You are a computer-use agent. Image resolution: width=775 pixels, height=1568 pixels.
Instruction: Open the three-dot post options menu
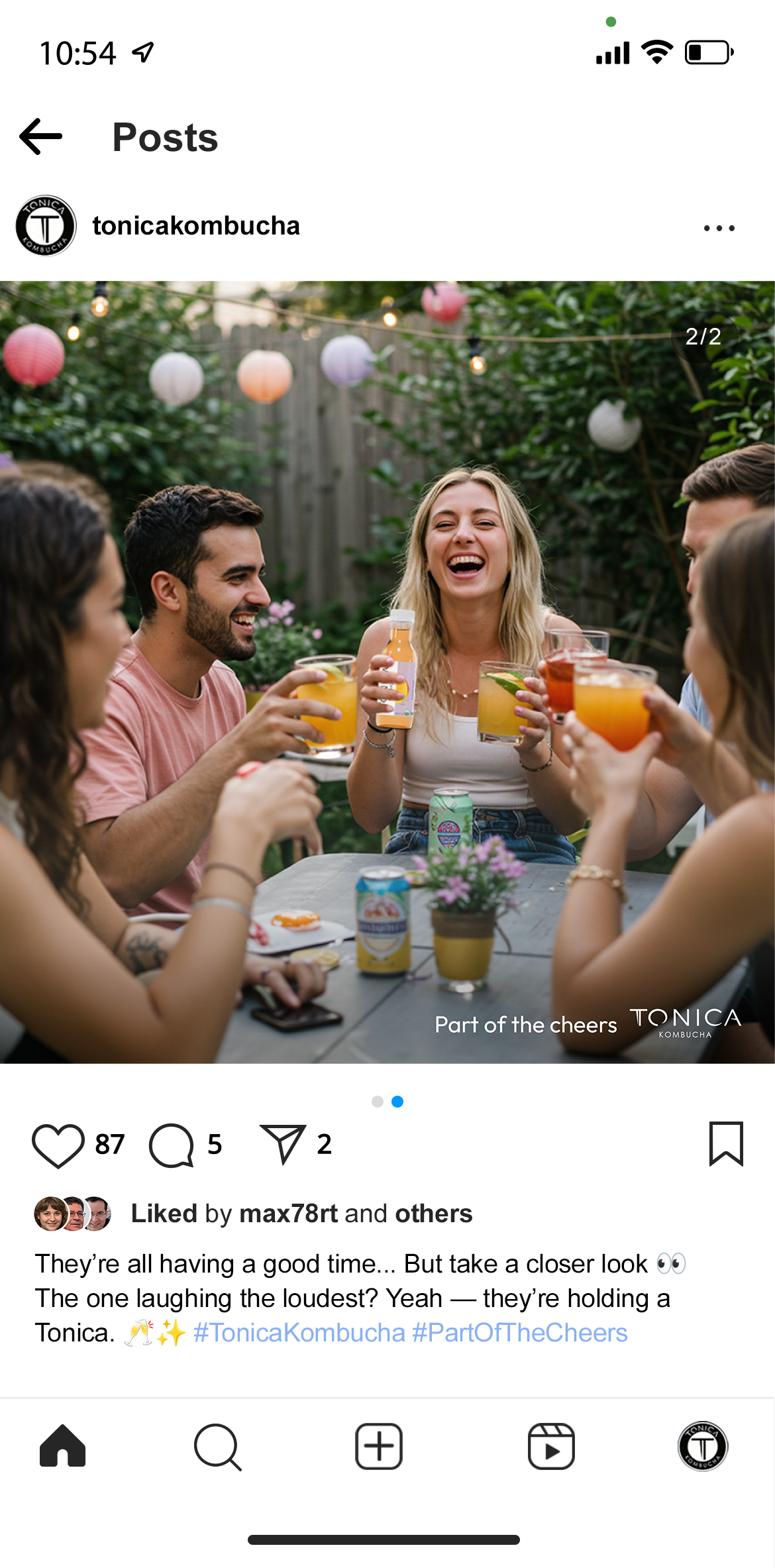pos(719,228)
